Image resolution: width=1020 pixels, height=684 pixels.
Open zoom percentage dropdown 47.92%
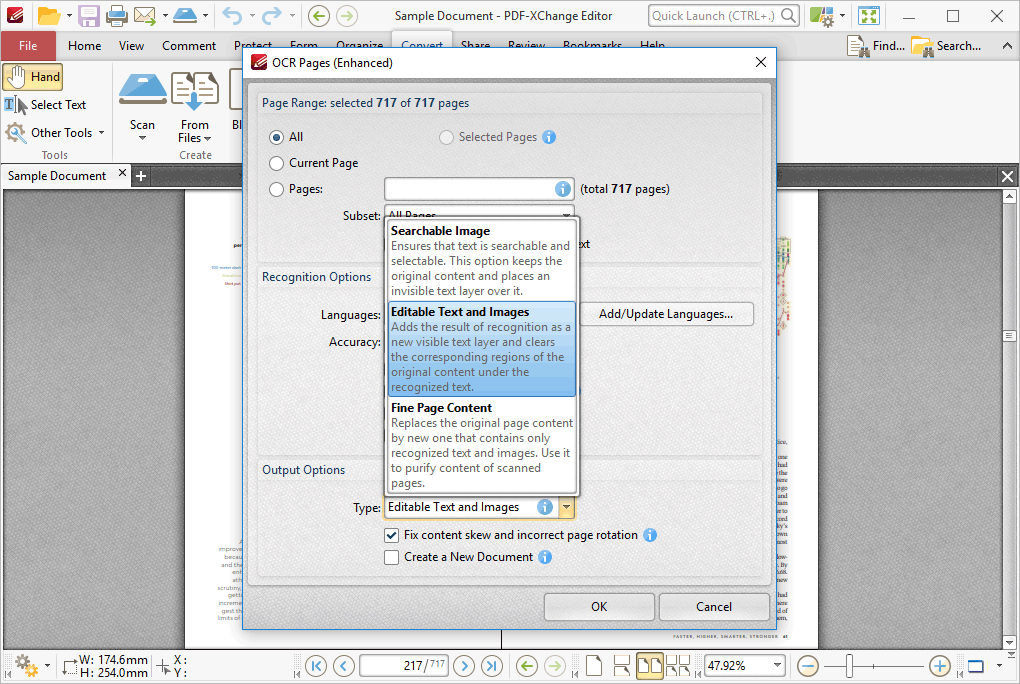coord(777,665)
